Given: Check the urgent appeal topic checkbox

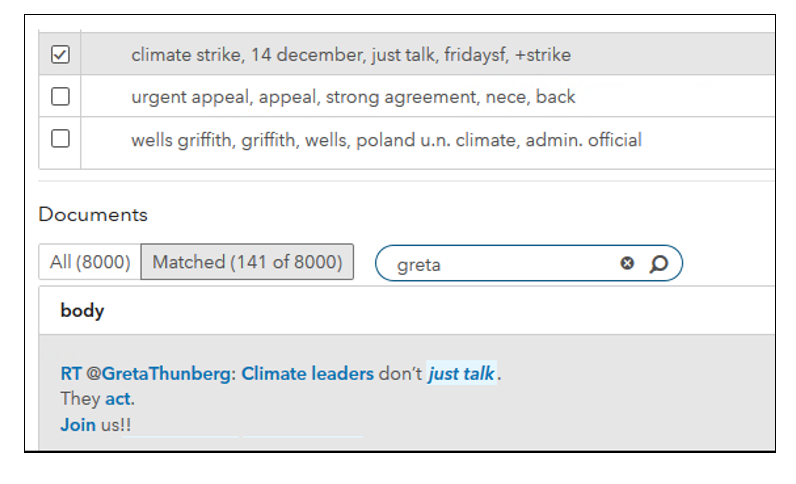Looking at the screenshot, I should point(60,97).
